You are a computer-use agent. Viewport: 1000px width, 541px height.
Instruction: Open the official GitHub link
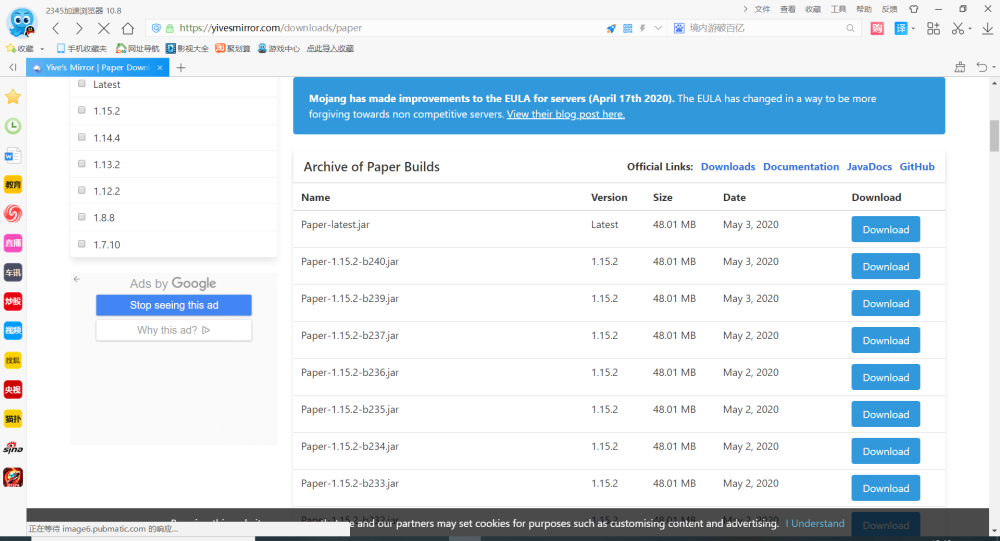pos(917,167)
